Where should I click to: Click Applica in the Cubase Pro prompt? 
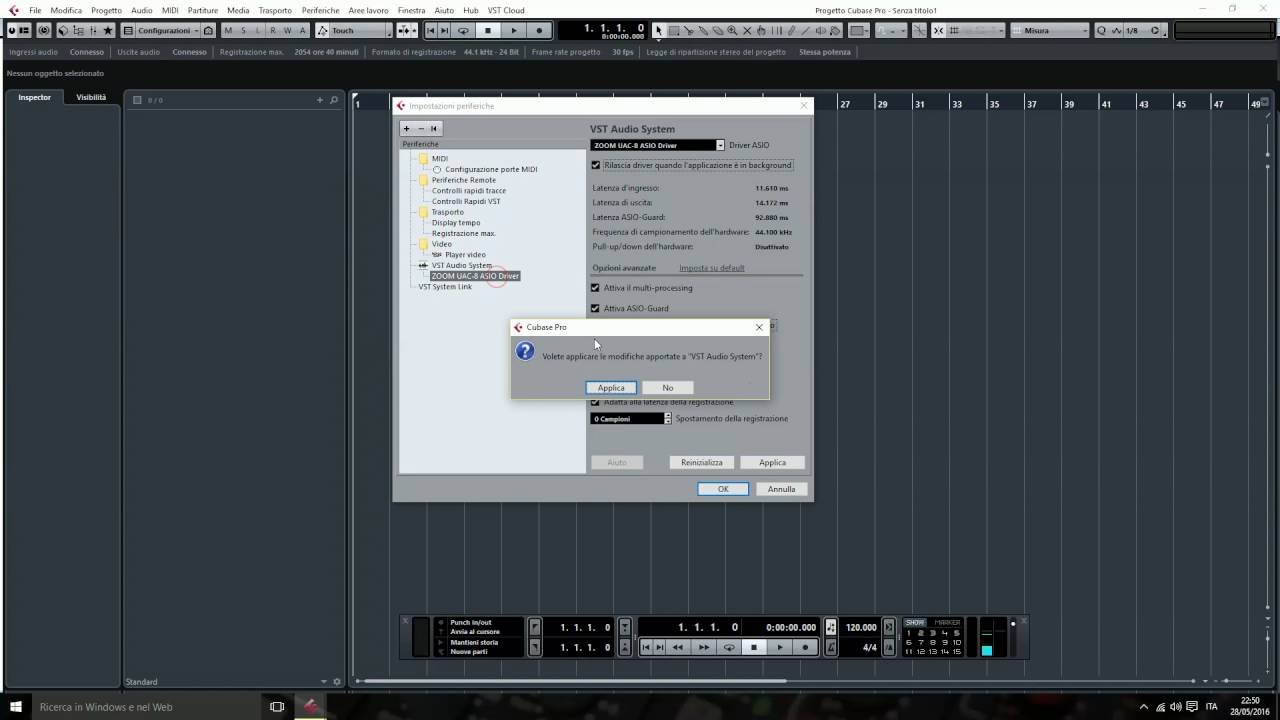tap(611, 387)
